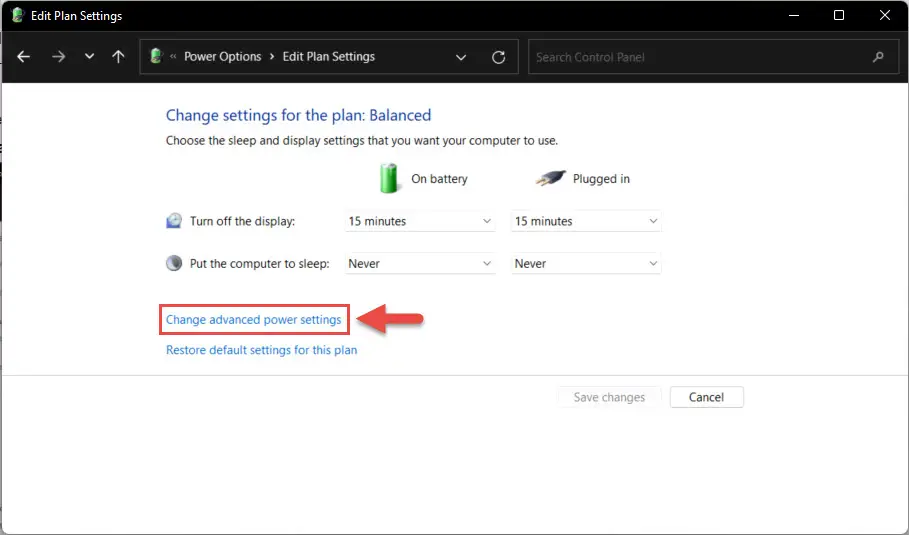Click the refresh icon in address bar
Image resolution: width=909 pixels, height=535 pixels.
(x=499, y=57)
